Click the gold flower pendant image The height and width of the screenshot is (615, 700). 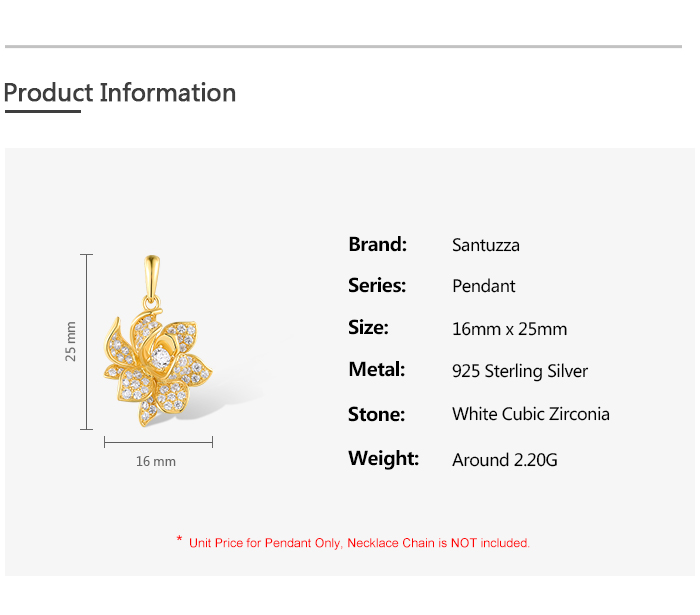(158, 341)
